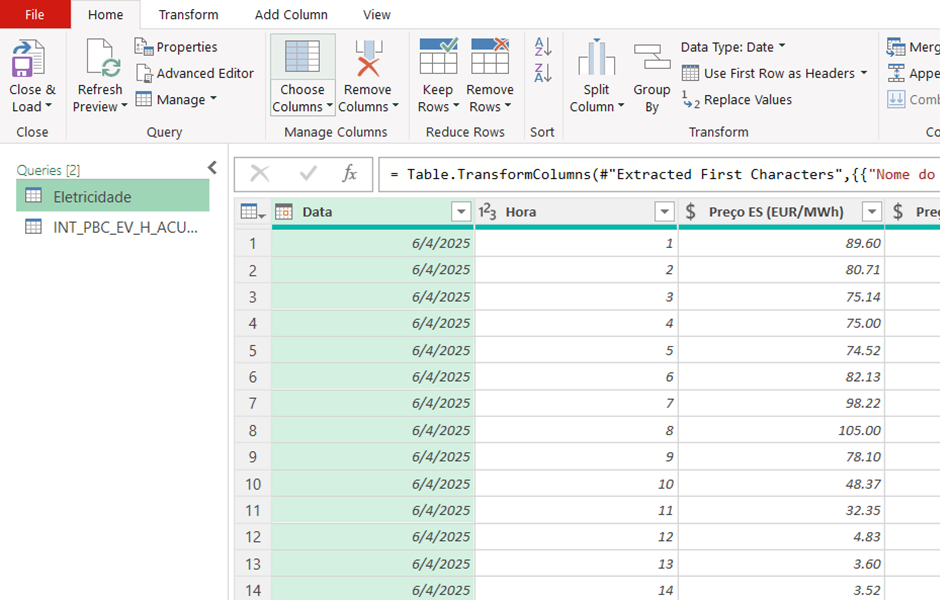
Task: Click the Properties button
Action: (176, 47)
